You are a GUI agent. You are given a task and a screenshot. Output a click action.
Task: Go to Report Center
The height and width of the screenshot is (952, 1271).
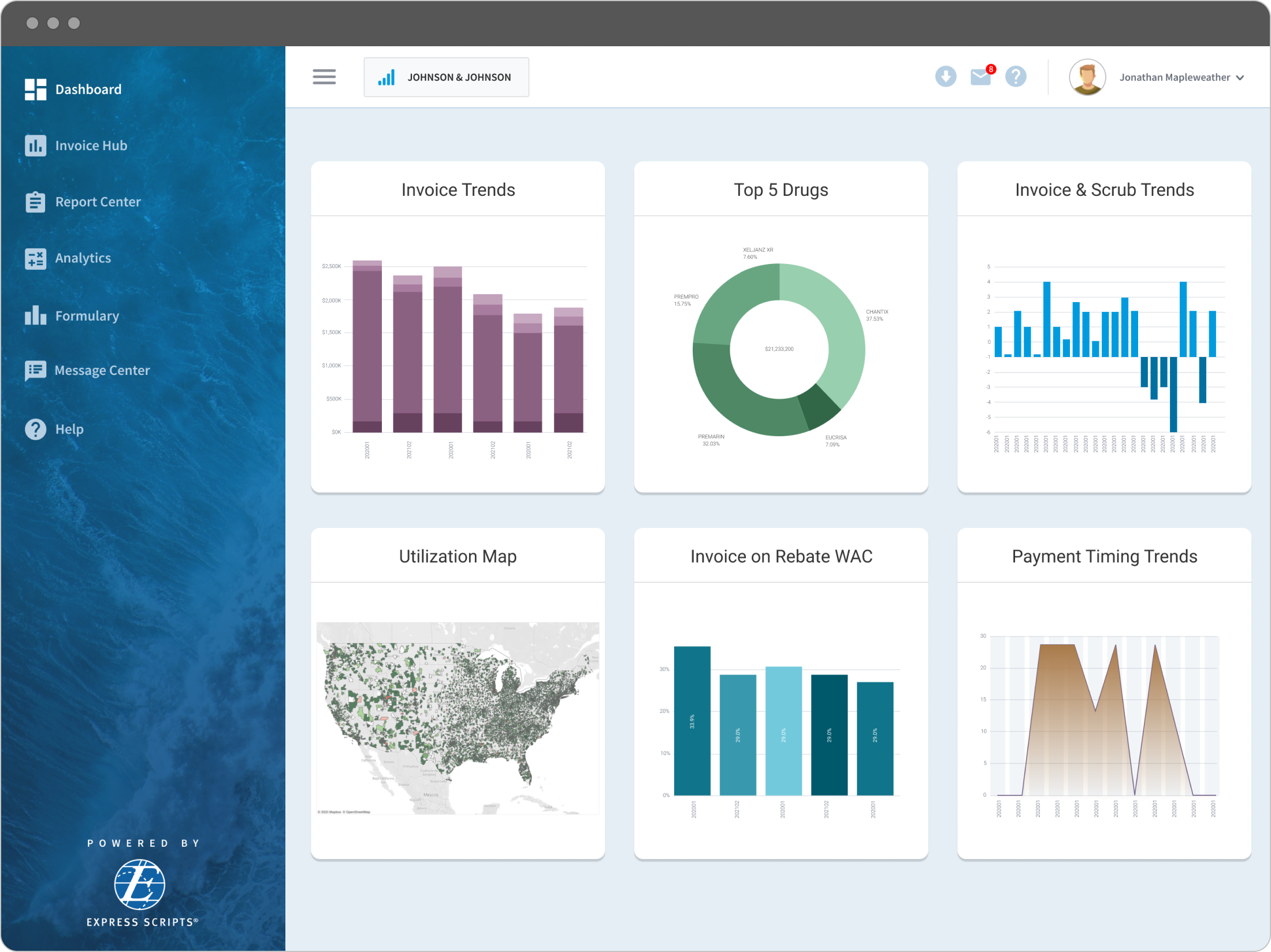point(98,202)
